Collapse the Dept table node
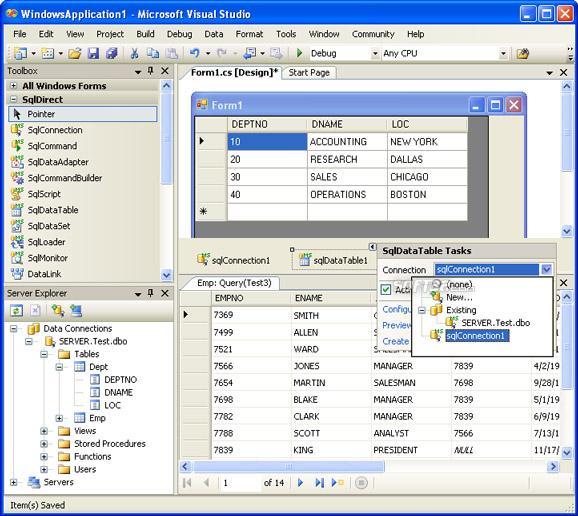 coord(59,367)
